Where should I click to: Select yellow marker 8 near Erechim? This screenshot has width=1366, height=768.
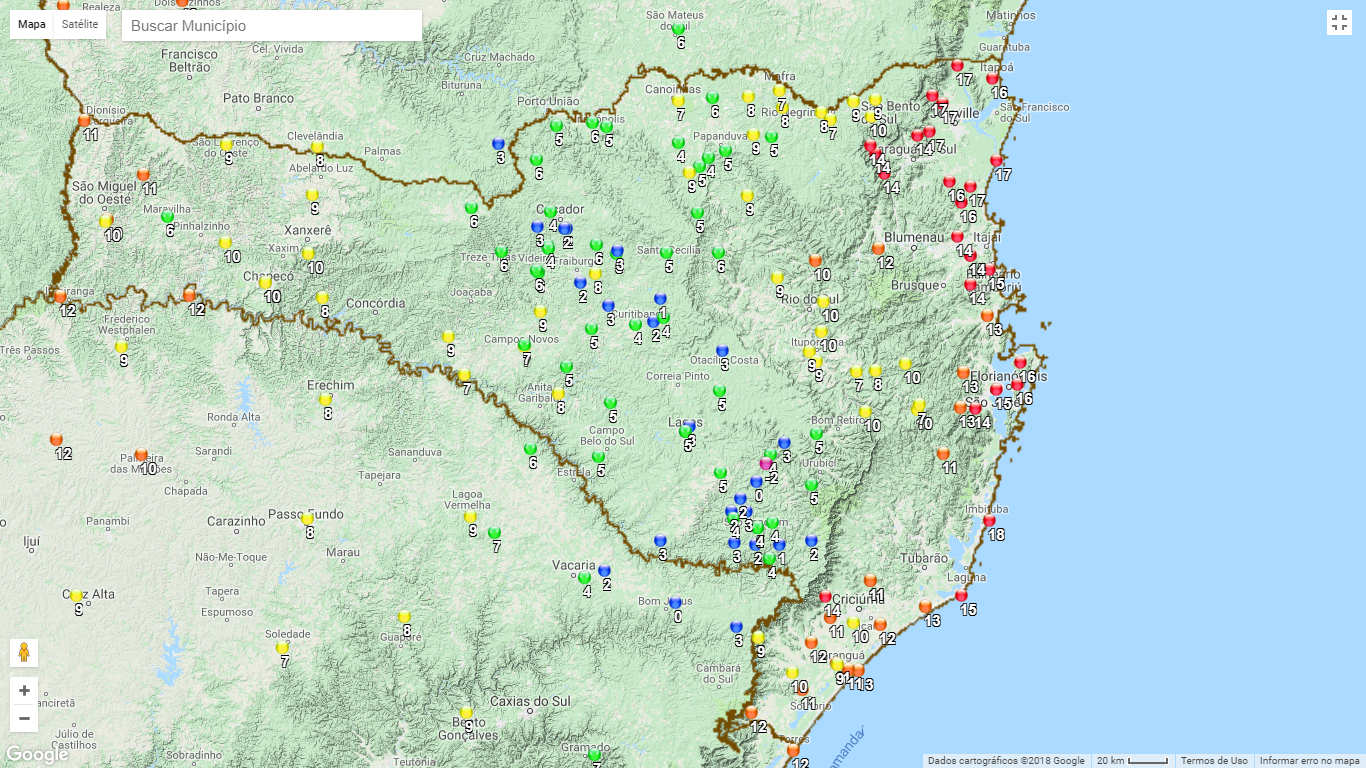pos(325,399)
